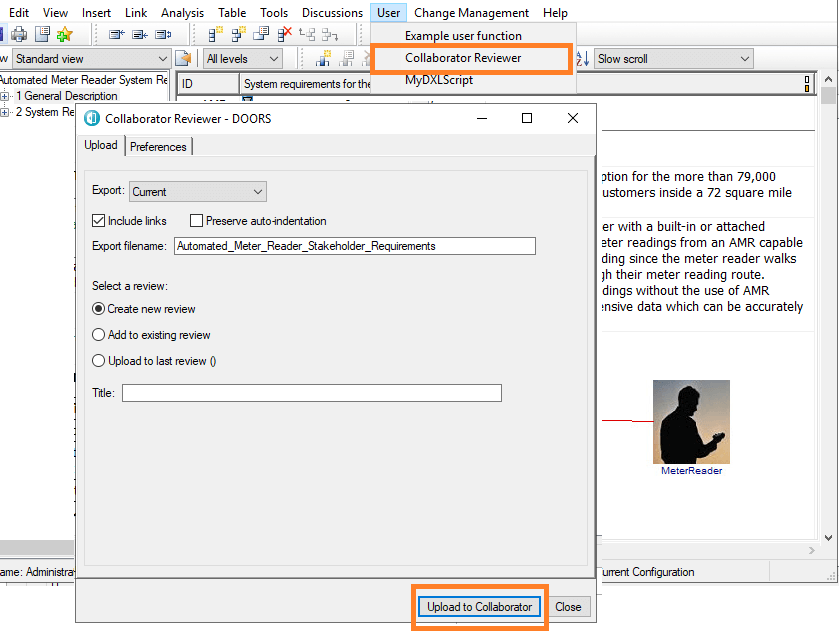Click the column options icon in header row
The height and width of the screenshot is (637, 839).
point(807,84)
